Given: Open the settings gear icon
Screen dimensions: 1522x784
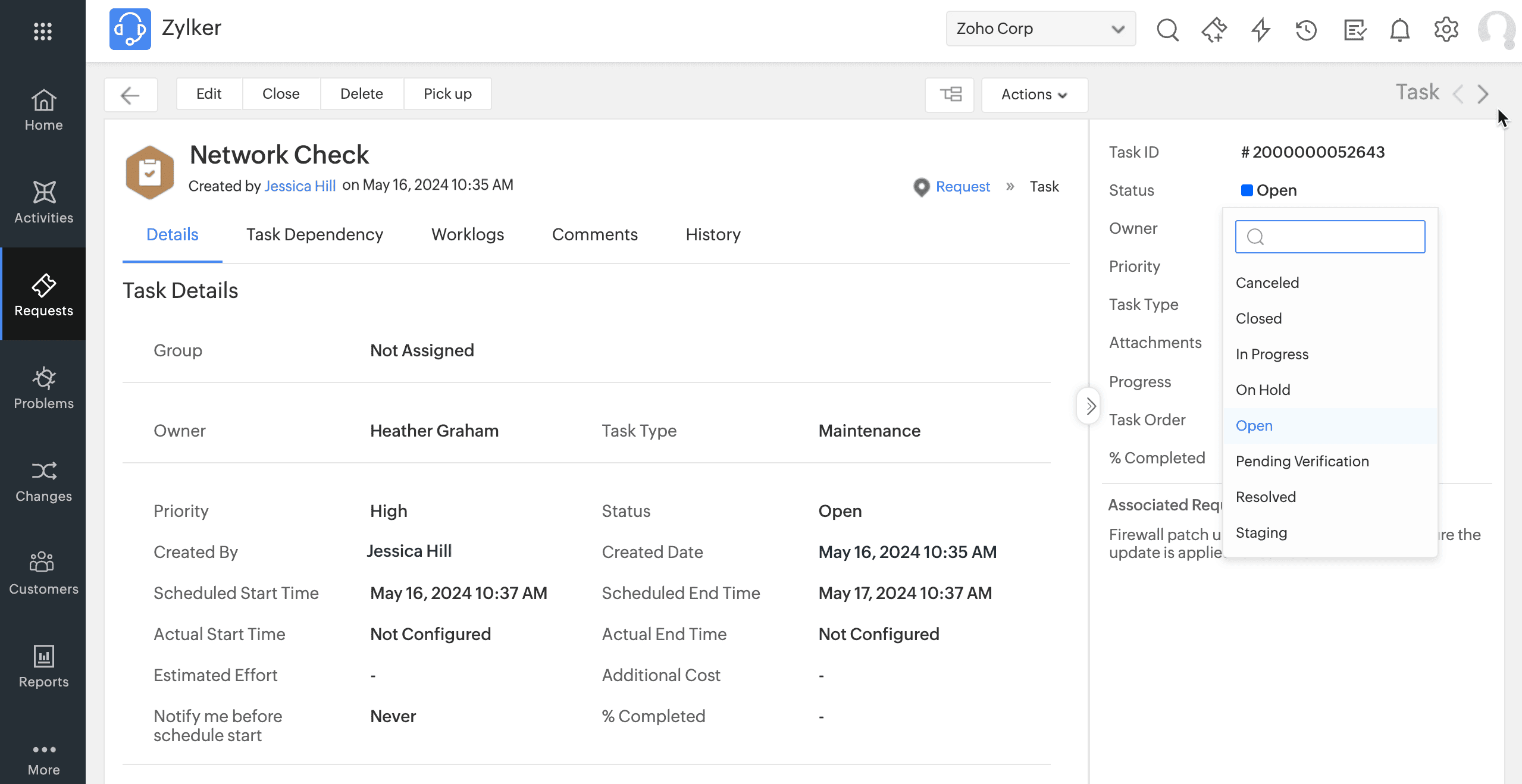Looking at the screenshot, I should (x=1446, y=29).
